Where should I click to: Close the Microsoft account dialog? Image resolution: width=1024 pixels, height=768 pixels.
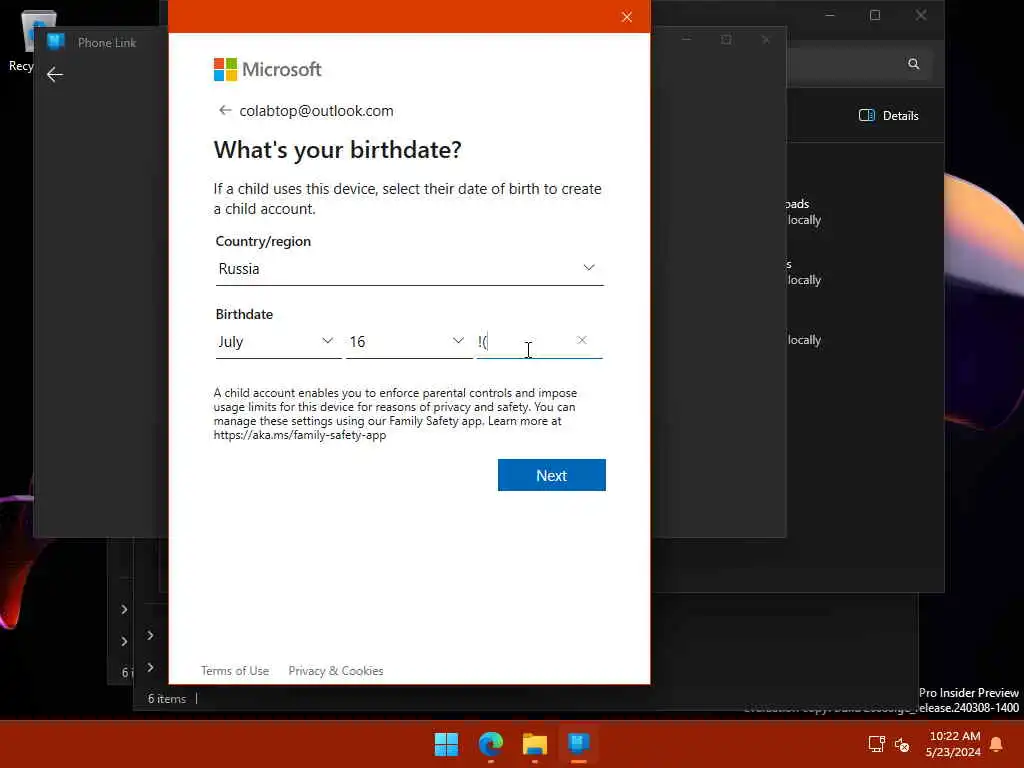click(627, 17)
